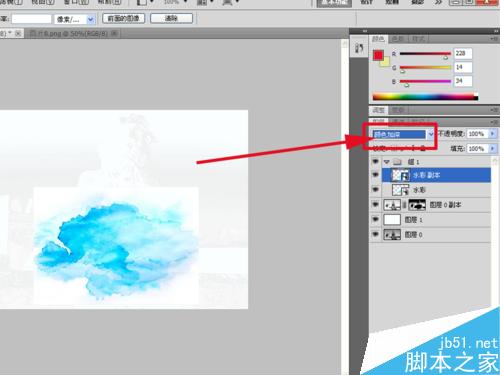Click the foreground red color swatch
Screen dimensions: 500x375
[x=378, y=55]
